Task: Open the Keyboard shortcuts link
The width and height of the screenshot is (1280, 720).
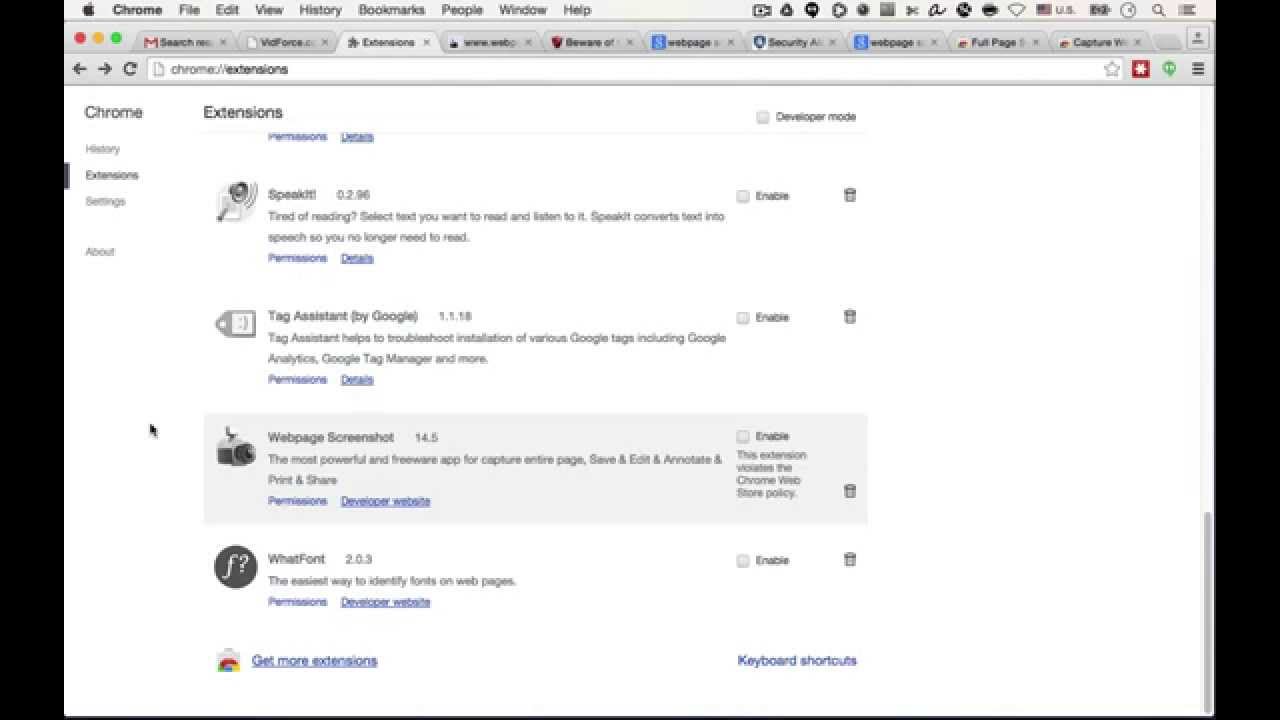Action: pyautogui.click(x=797, y=661)
